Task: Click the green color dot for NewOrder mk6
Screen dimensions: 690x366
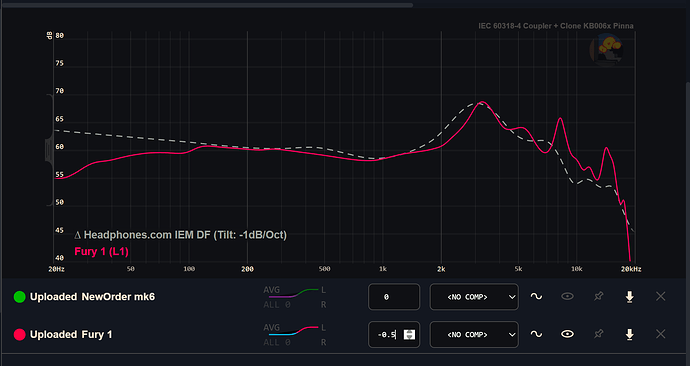Action: 19,297
